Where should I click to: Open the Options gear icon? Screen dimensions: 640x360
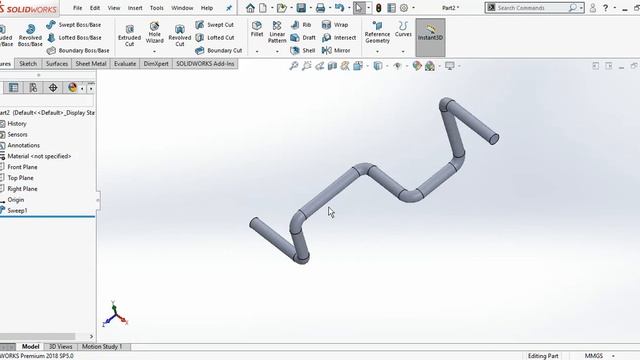coord(404,8)
